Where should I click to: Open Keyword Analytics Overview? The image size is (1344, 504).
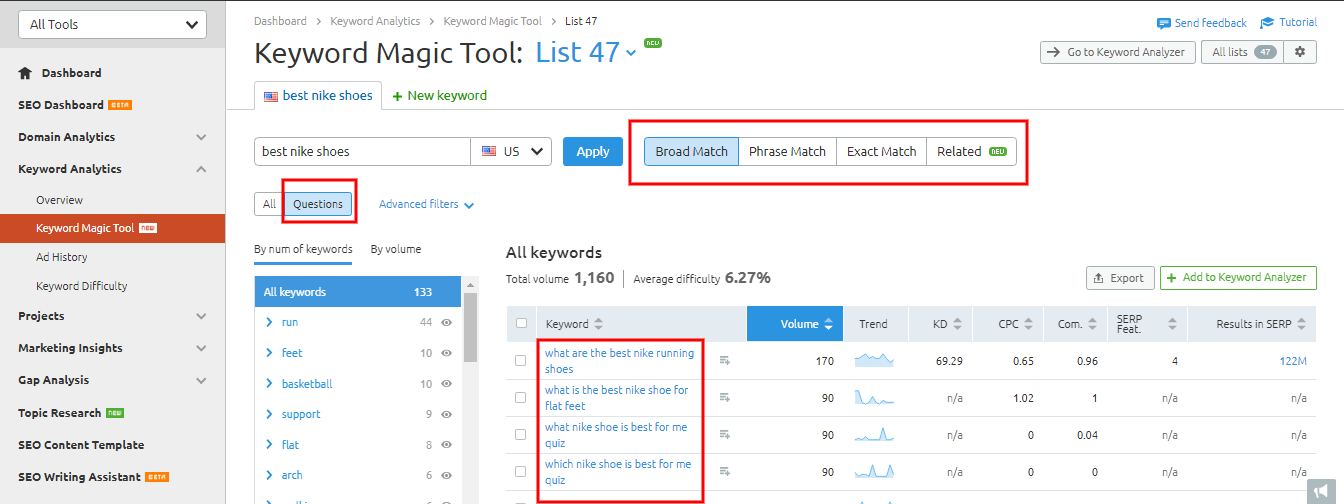tap(59, 200)
